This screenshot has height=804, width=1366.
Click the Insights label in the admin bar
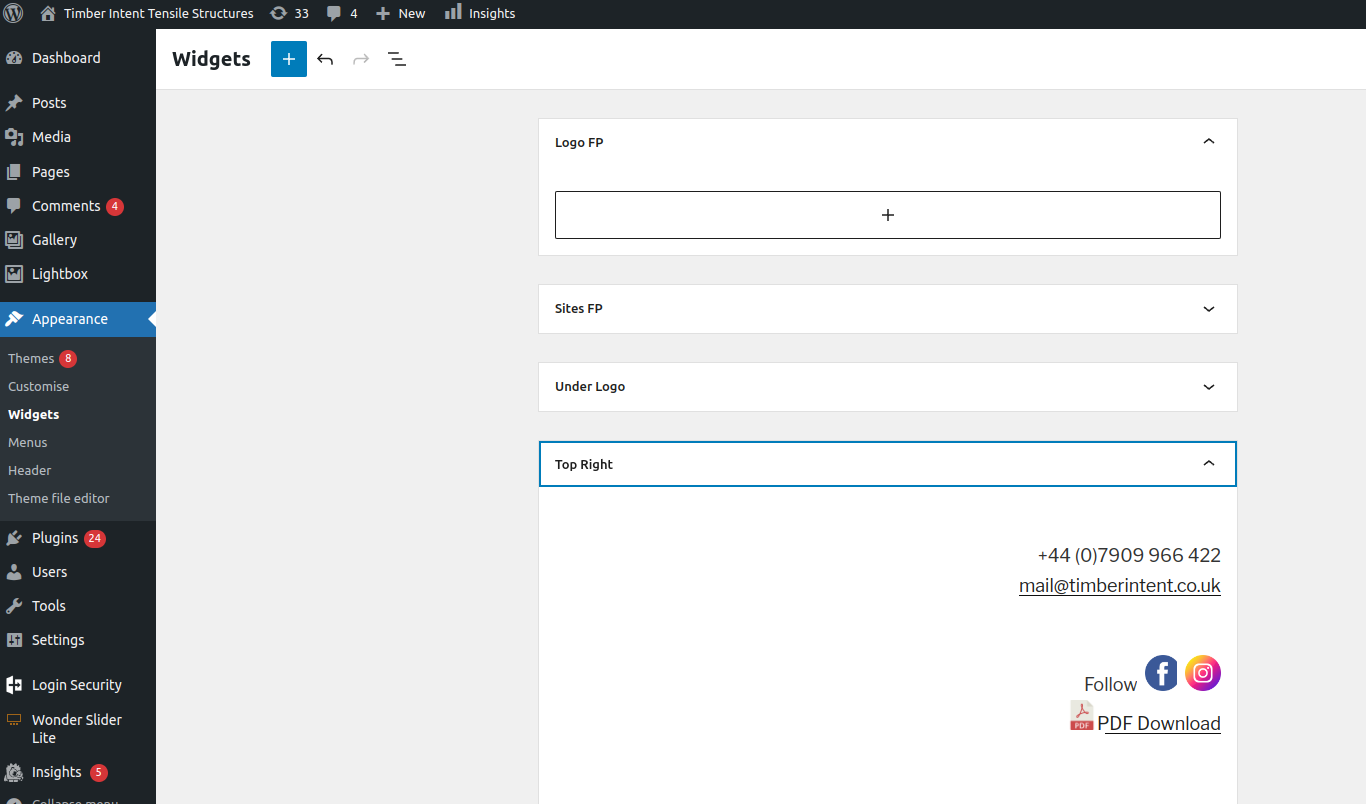(x=492, y=13)
